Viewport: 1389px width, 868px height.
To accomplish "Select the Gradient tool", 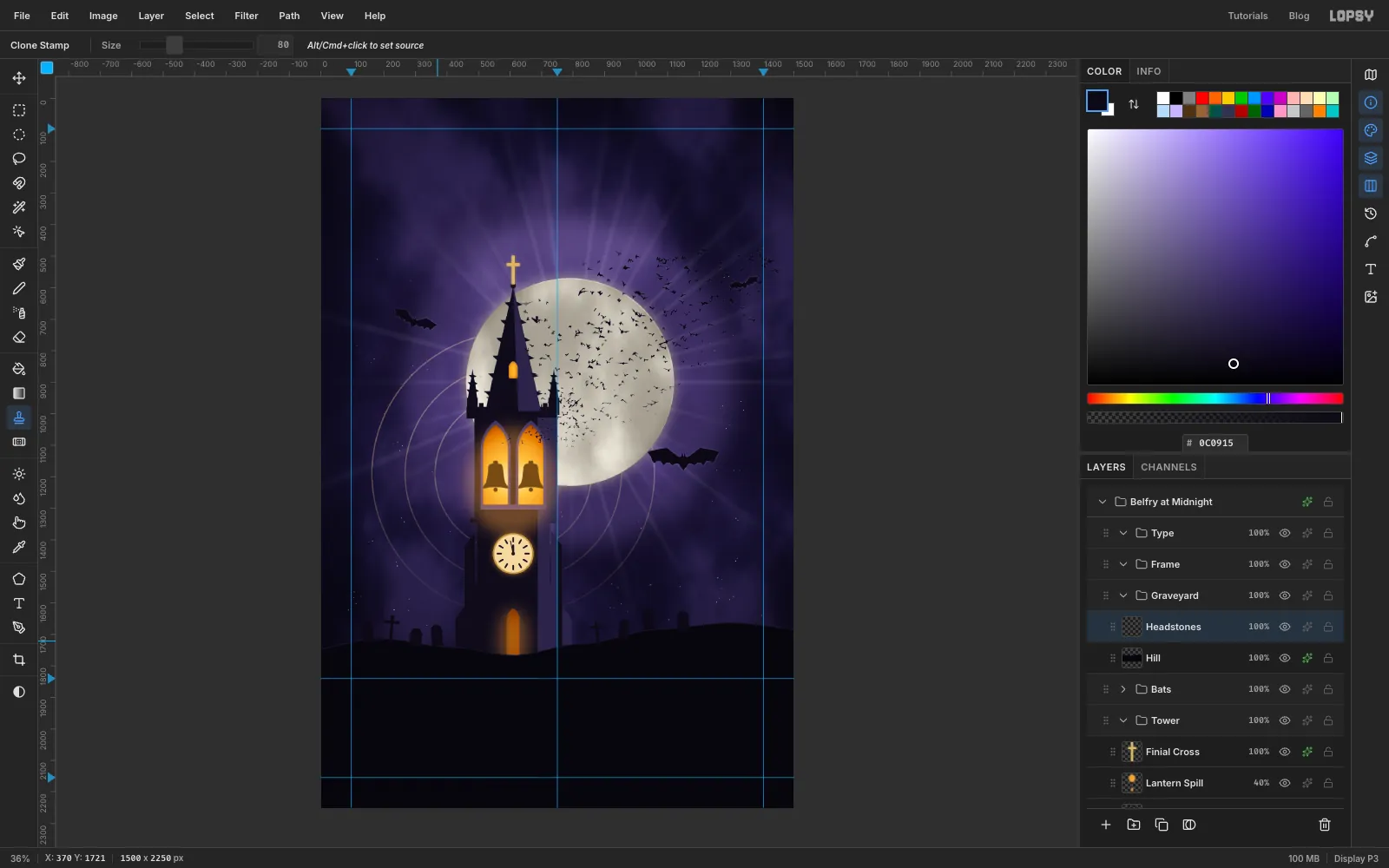I will [19, 393].
